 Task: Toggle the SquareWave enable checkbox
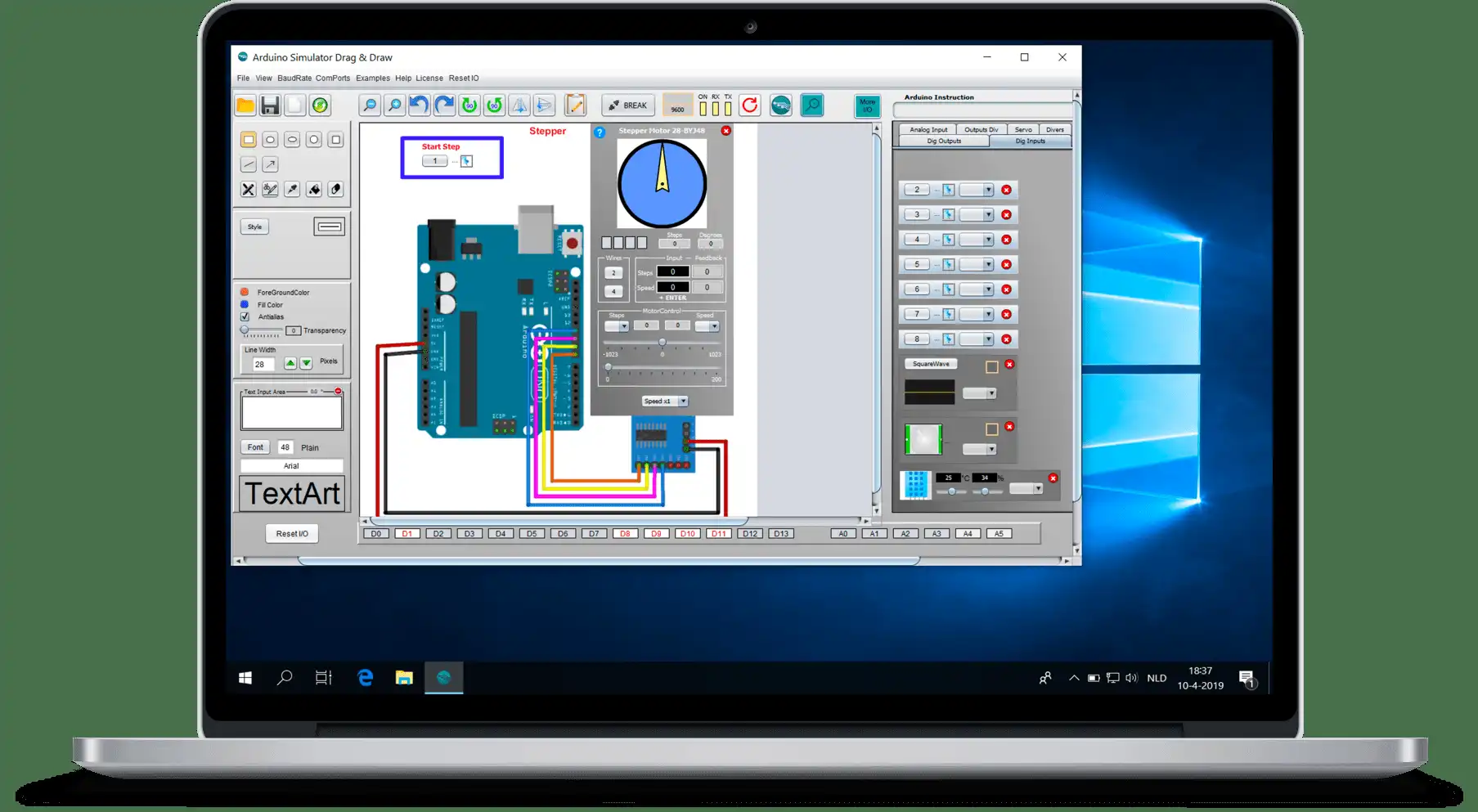[992, 367]
